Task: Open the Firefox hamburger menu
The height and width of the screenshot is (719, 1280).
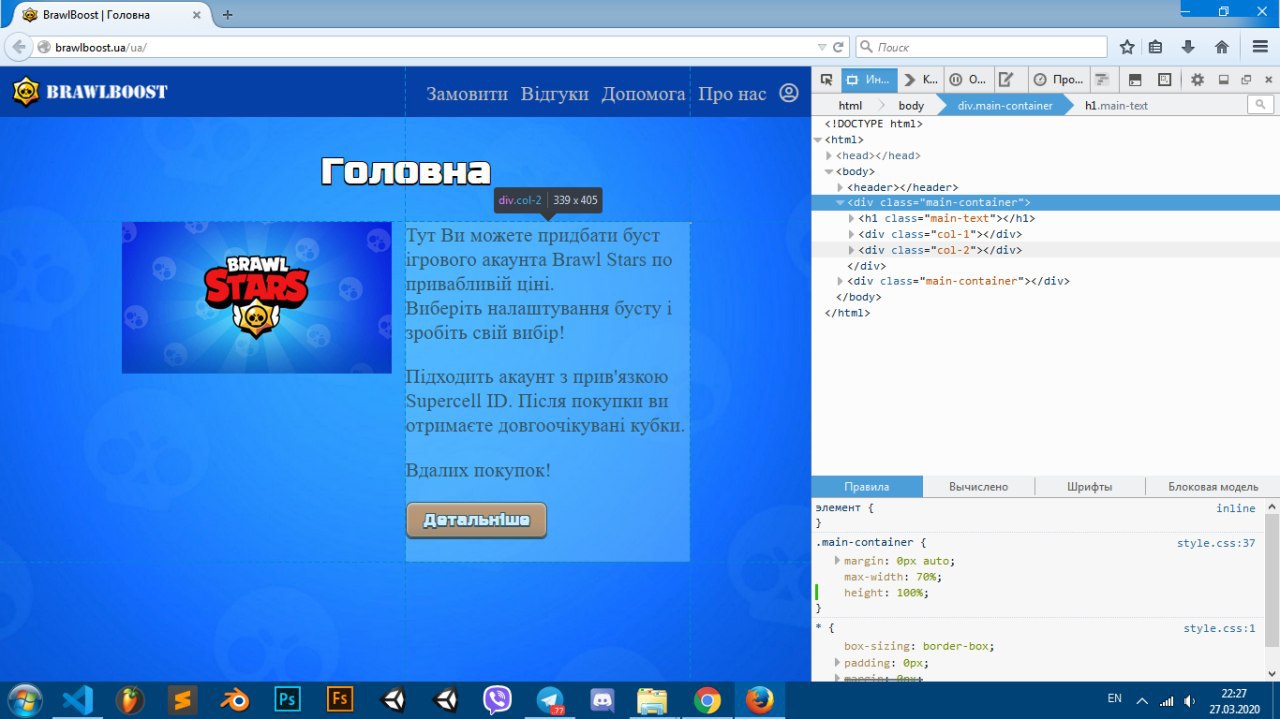Action: click(1260, 47)
